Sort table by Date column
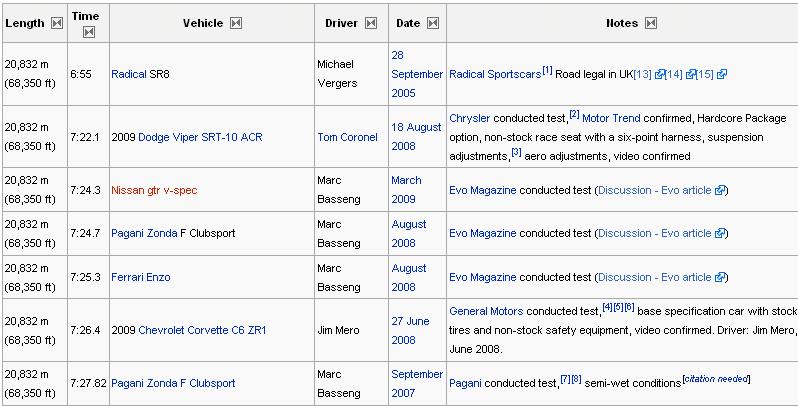 431,22
